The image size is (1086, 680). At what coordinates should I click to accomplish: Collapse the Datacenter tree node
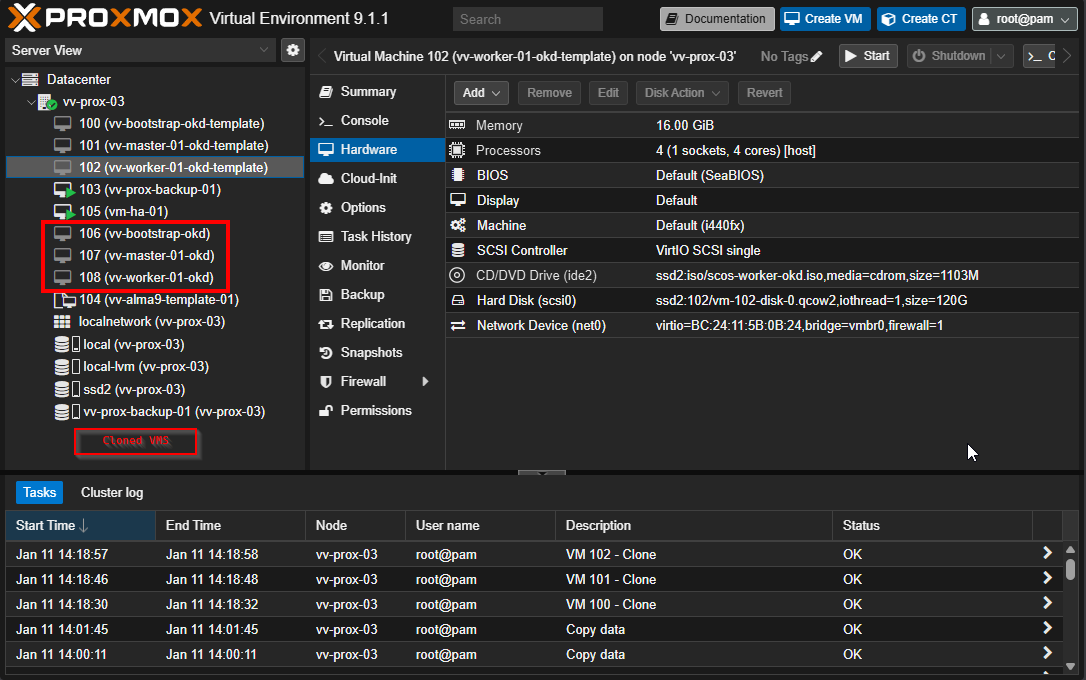(14, 80)
